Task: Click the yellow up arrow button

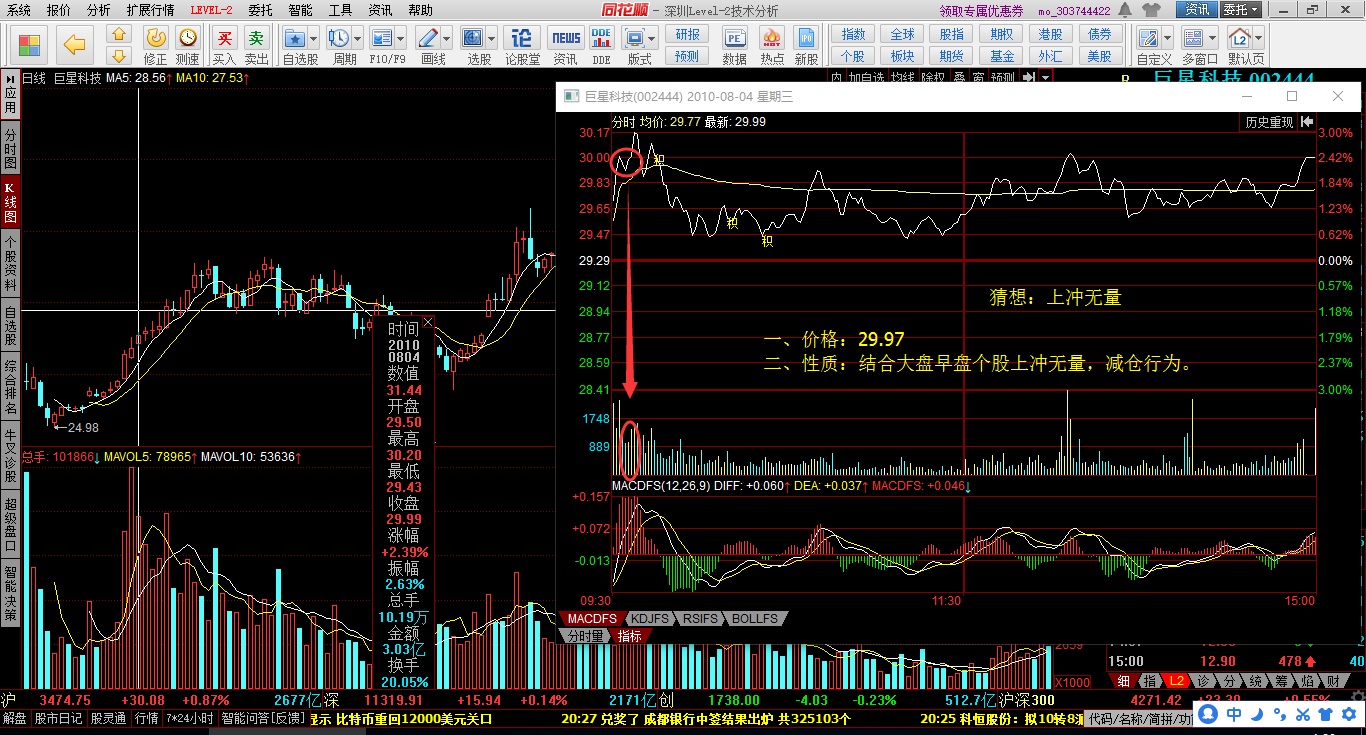Action: coord(119,35)
